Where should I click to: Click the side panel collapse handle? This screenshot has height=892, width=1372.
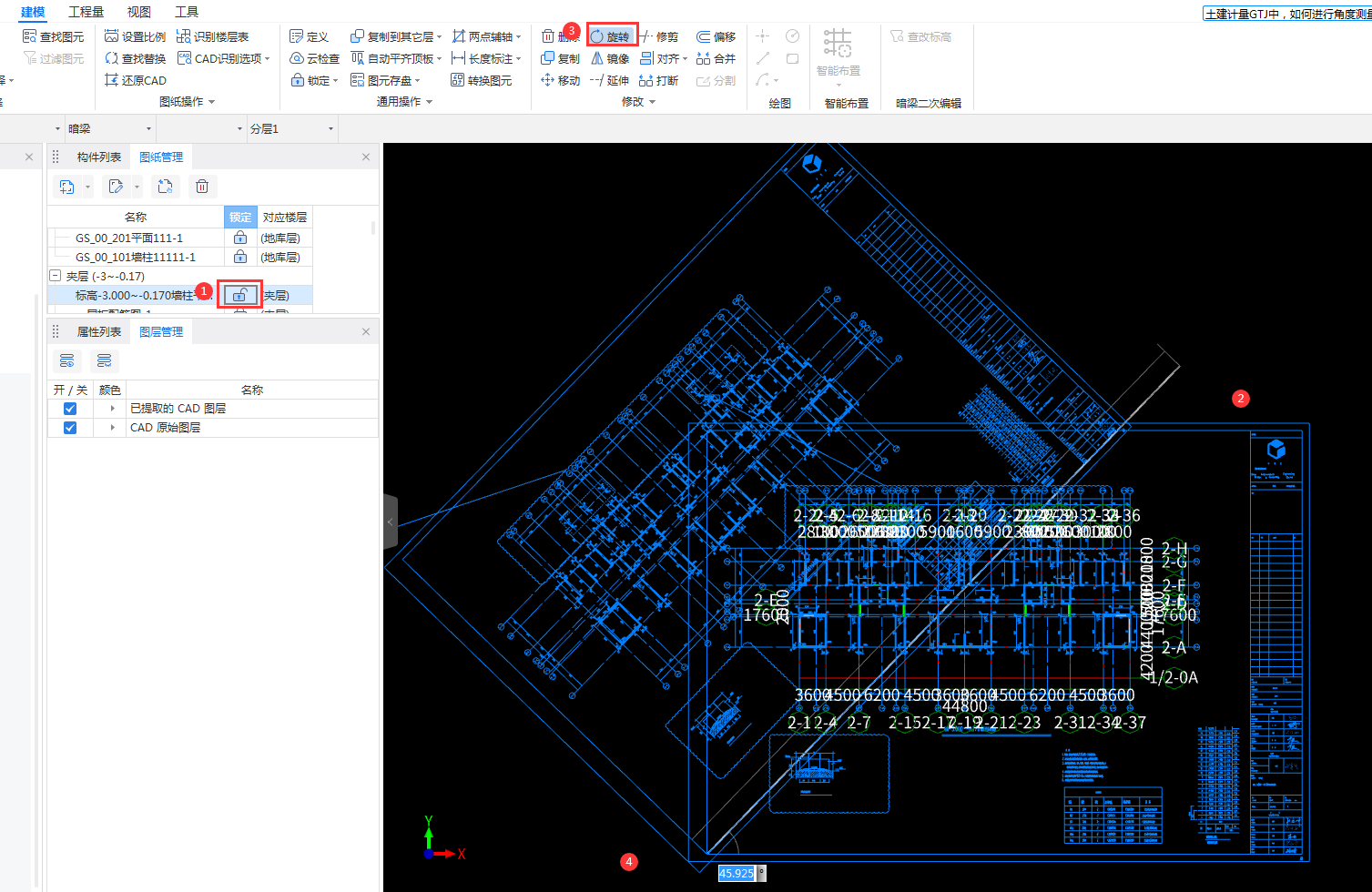pyautogui.click(x=391, y=522)
